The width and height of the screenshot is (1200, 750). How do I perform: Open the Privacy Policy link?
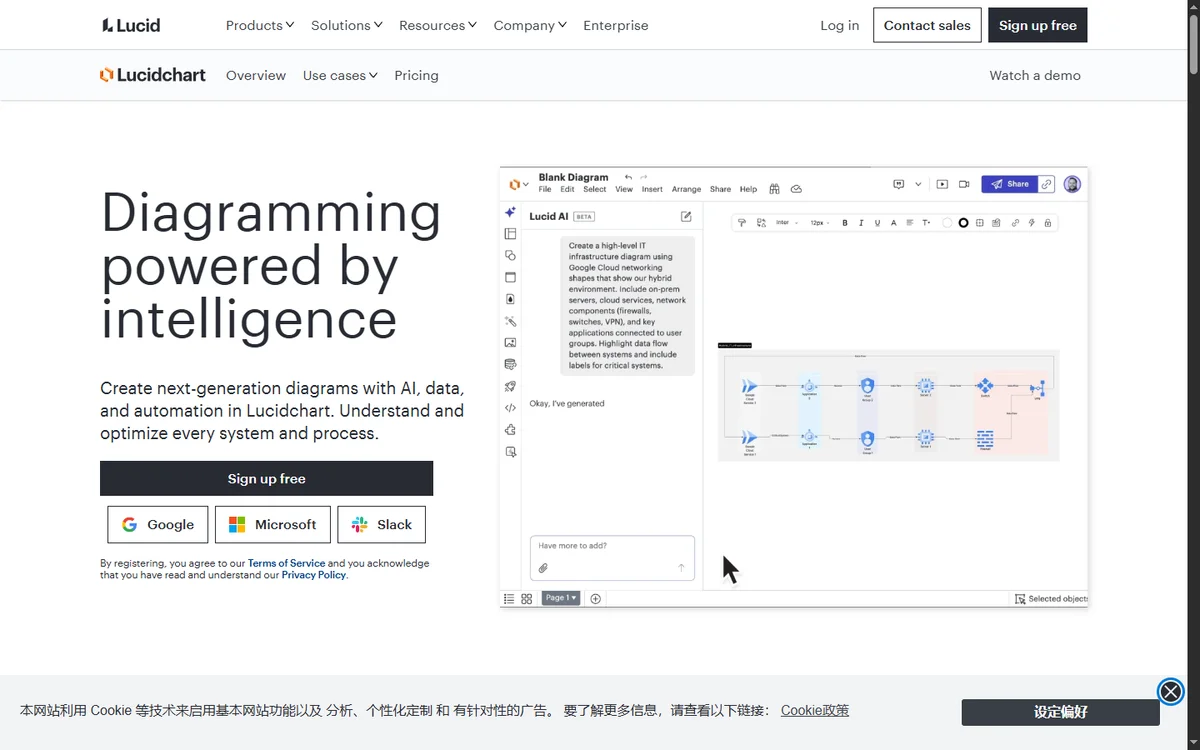click(x=314, y=575)
